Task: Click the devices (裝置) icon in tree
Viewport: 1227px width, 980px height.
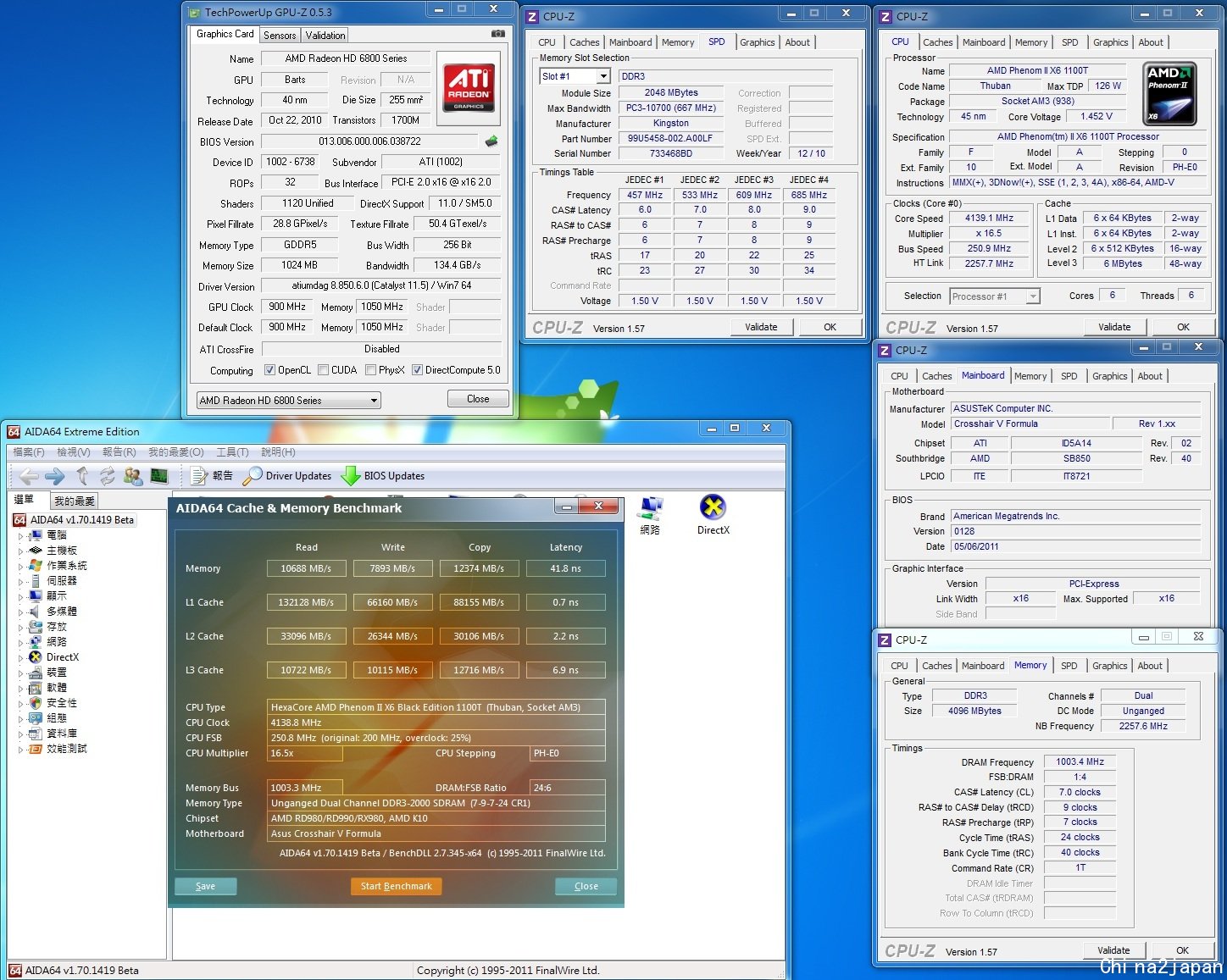Action: coord(36,673)
